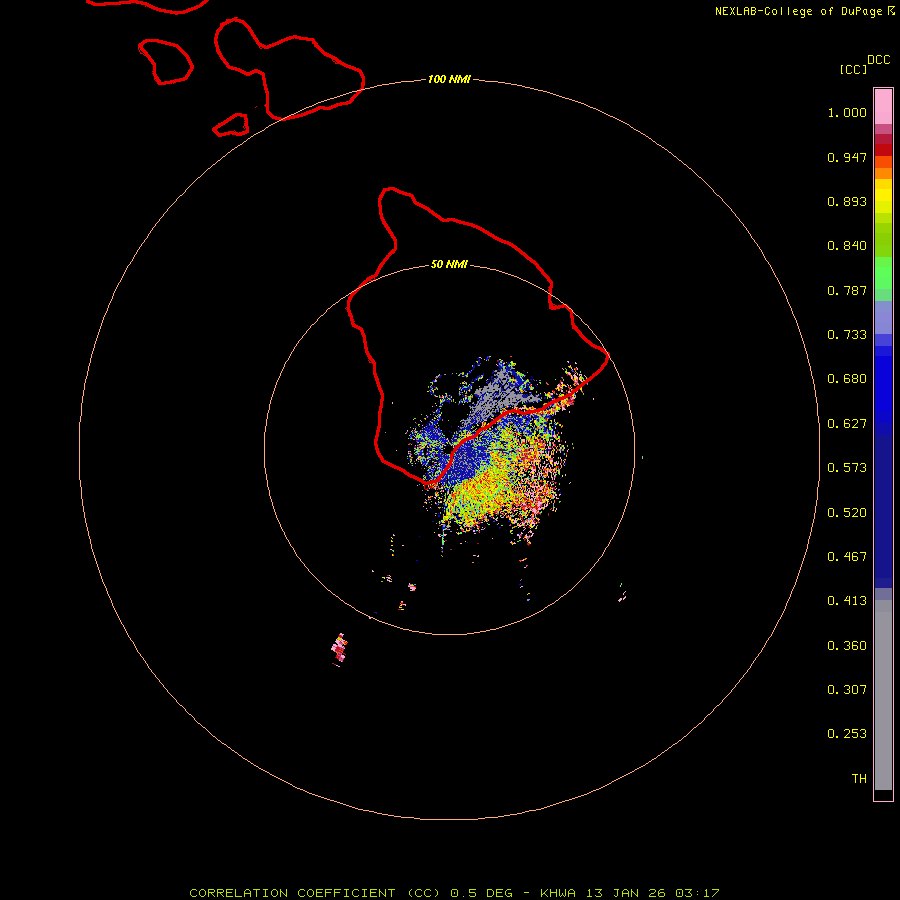Screen dimensions: 900x900
Task: Click the TH threshold label
Action: point(859,779)
